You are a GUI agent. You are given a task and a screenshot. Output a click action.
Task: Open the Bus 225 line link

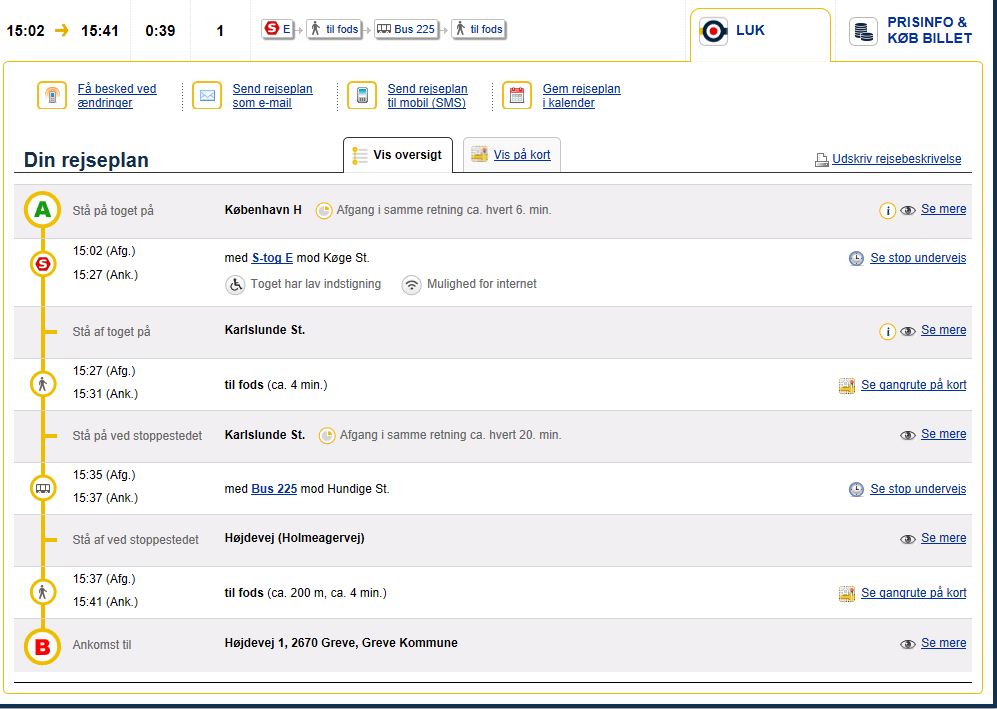pos(274,489)
